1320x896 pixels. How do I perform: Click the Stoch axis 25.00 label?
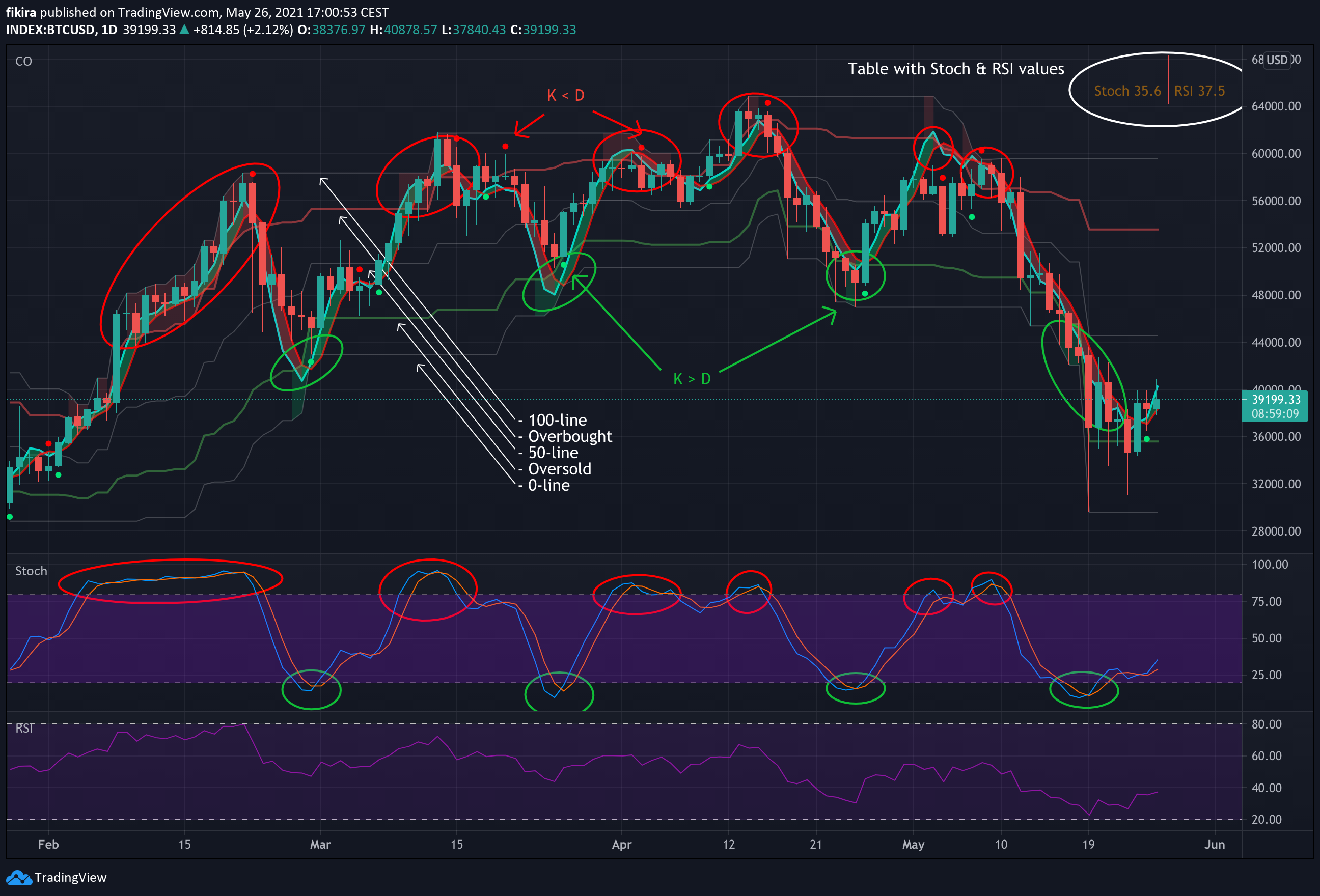[x=1267, y=675]
